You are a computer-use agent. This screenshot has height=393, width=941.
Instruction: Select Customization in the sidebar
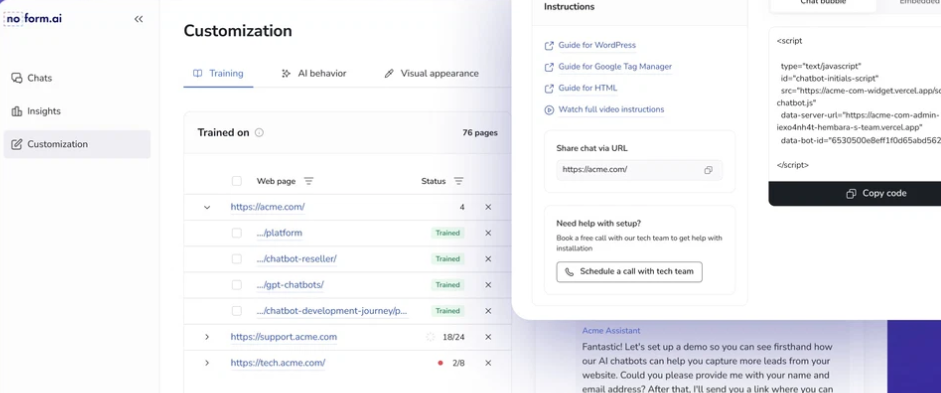[x=77, y=144]
